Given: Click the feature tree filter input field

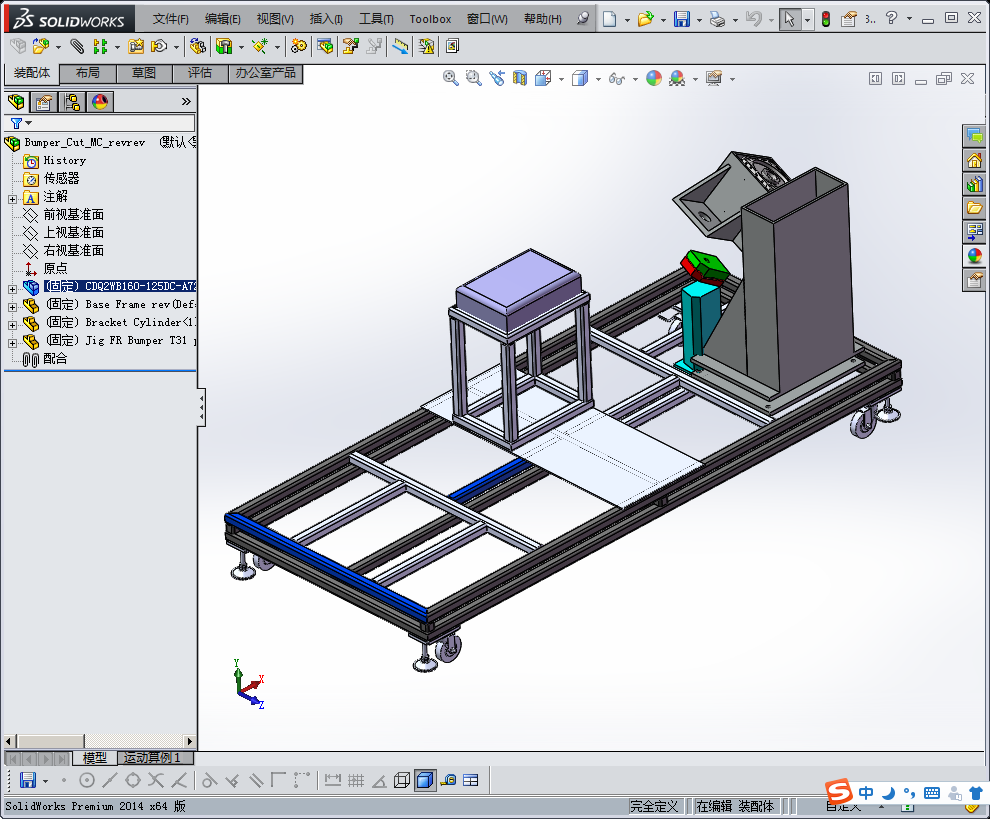Looking at the screenshot, I should (110, 123).
